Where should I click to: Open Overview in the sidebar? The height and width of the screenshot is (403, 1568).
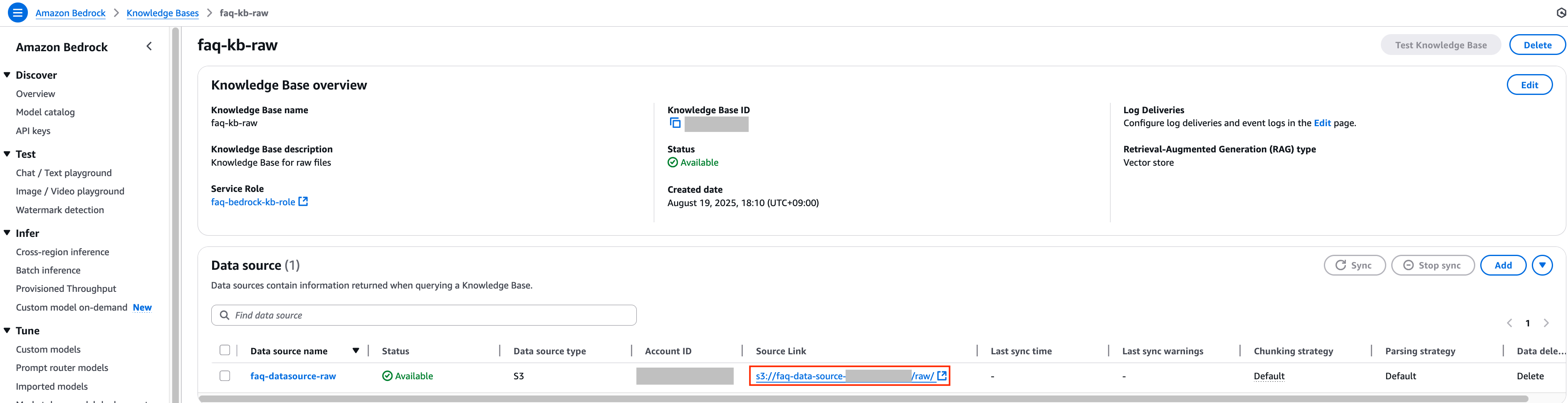tap(35, 94)
